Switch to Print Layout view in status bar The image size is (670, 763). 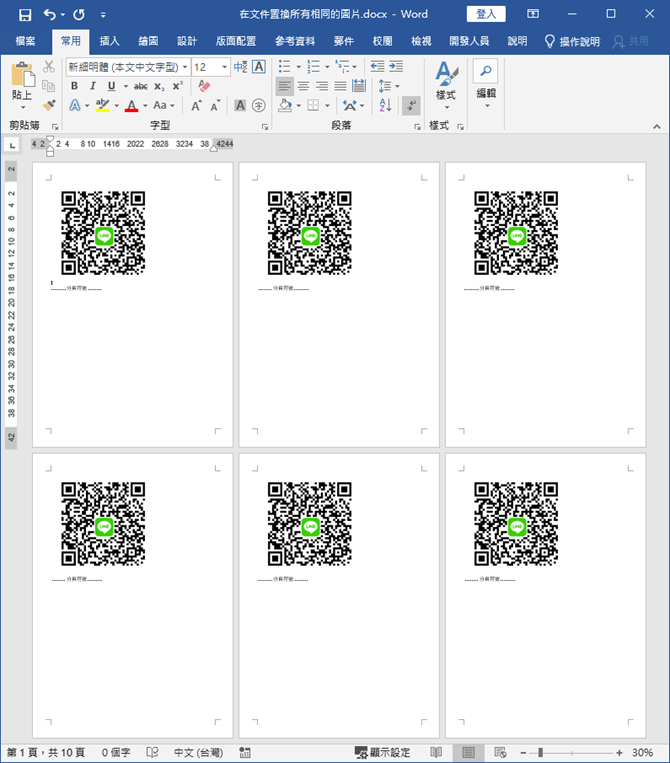click(469, 752)
